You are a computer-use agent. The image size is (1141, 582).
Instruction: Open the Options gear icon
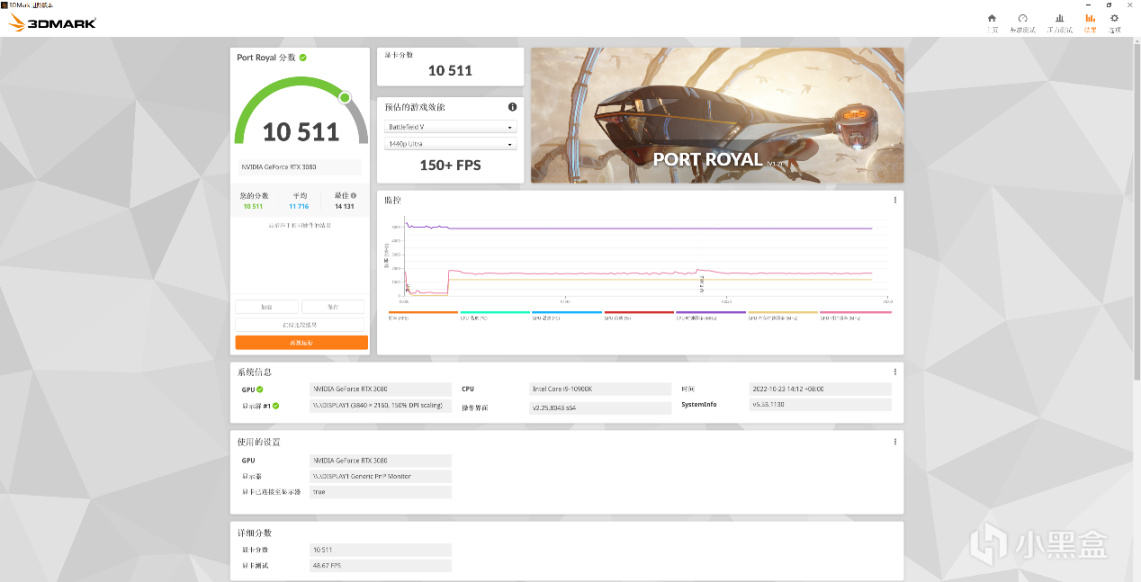pos(1115,18)
